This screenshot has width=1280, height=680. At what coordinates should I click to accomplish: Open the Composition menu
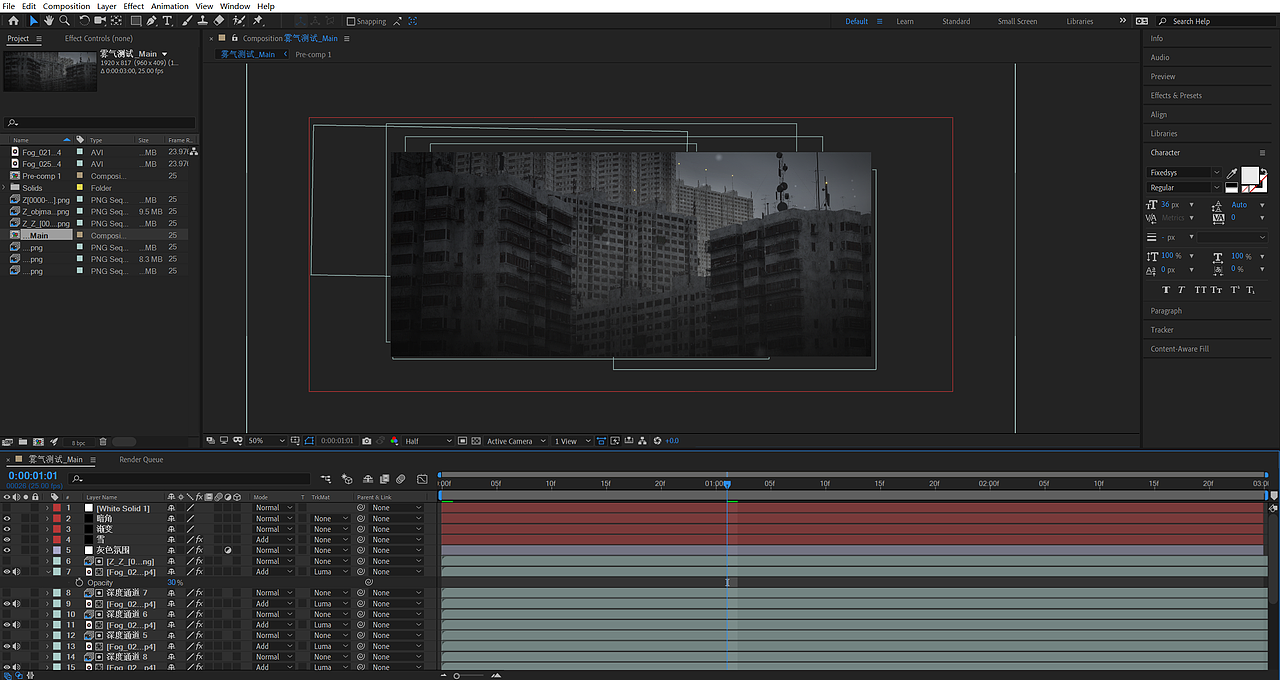point(66,6)
